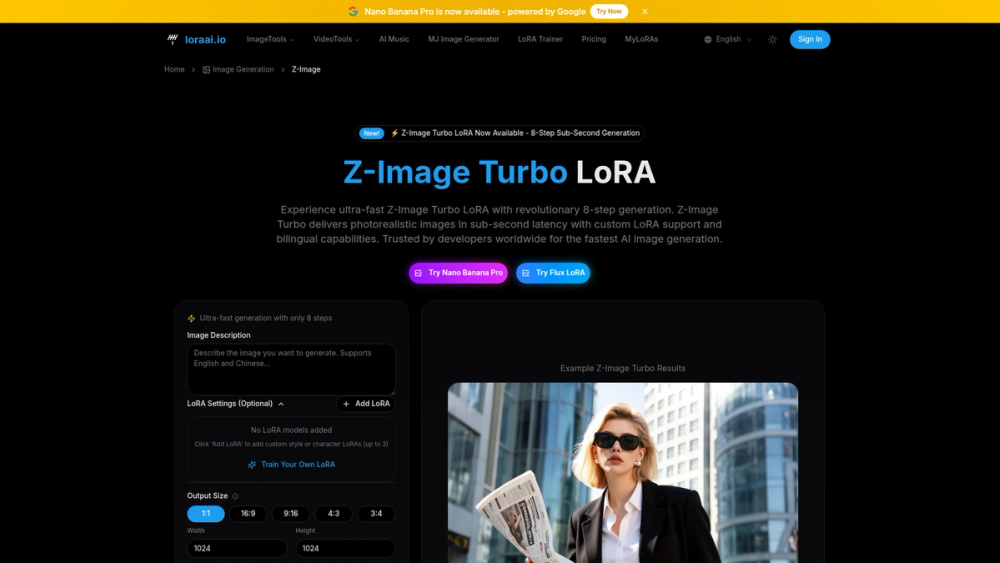This screenshot has height=563, width=1000.
Task: Click the example woman with newspaper image
Action: coord(623,472)
